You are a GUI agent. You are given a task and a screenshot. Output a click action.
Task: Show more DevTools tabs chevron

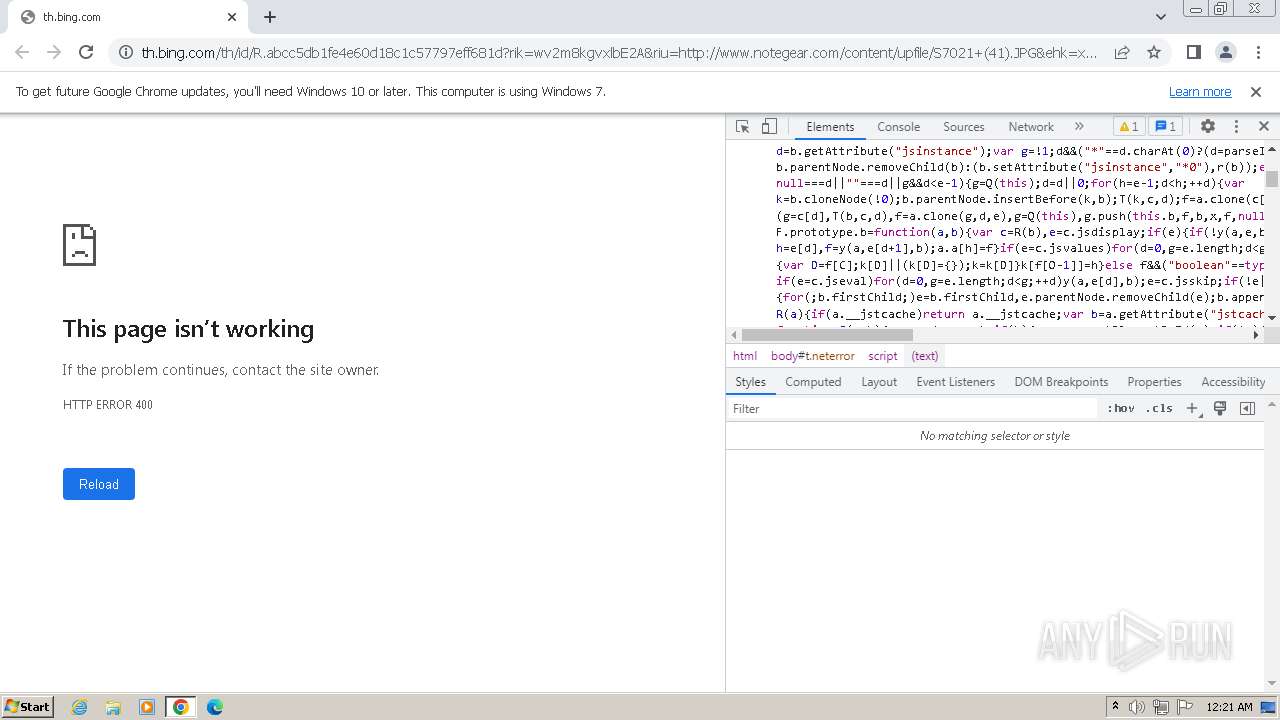[x=1079, y=127]
